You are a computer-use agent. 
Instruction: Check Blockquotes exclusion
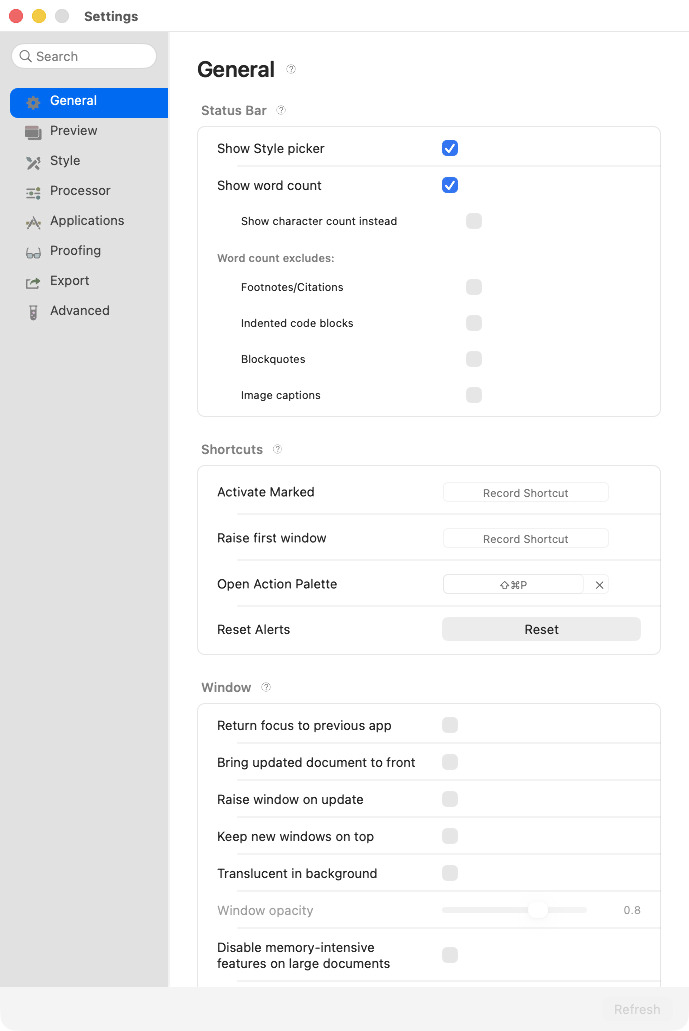coord(474,359)
